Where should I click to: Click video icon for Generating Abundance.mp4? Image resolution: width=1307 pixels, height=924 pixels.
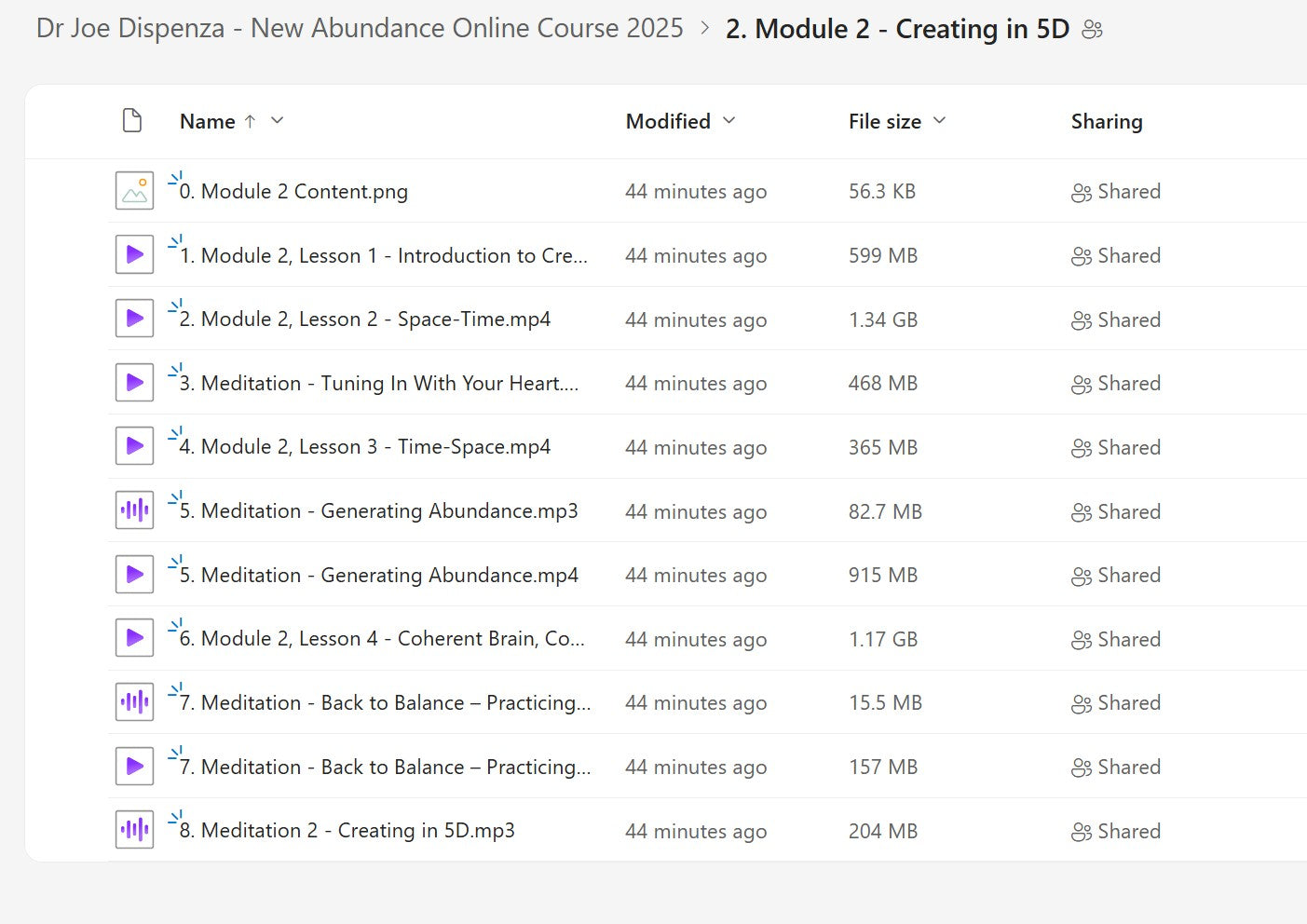click(134, 575)
